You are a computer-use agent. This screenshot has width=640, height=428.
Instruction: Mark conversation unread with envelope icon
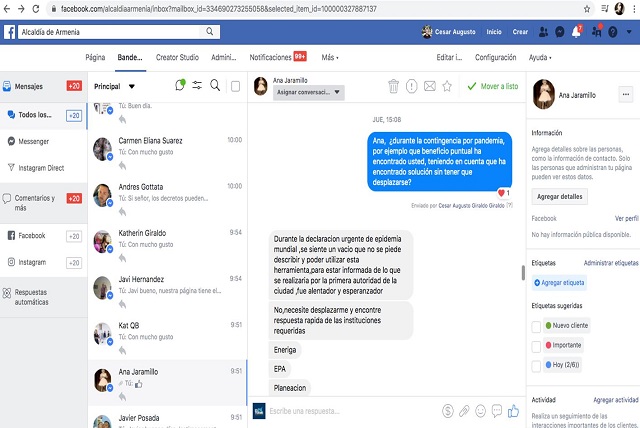tap(430, 86)
